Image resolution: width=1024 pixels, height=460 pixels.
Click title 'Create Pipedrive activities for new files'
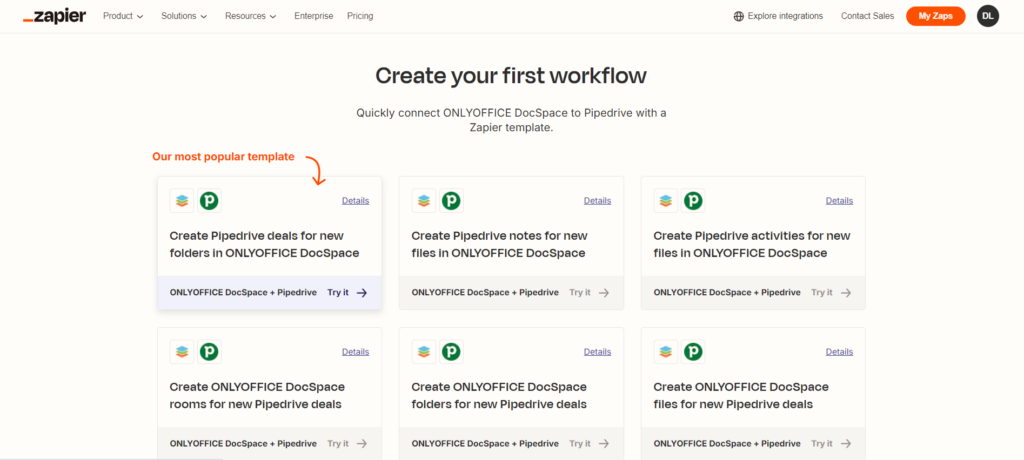pos(752,244)
